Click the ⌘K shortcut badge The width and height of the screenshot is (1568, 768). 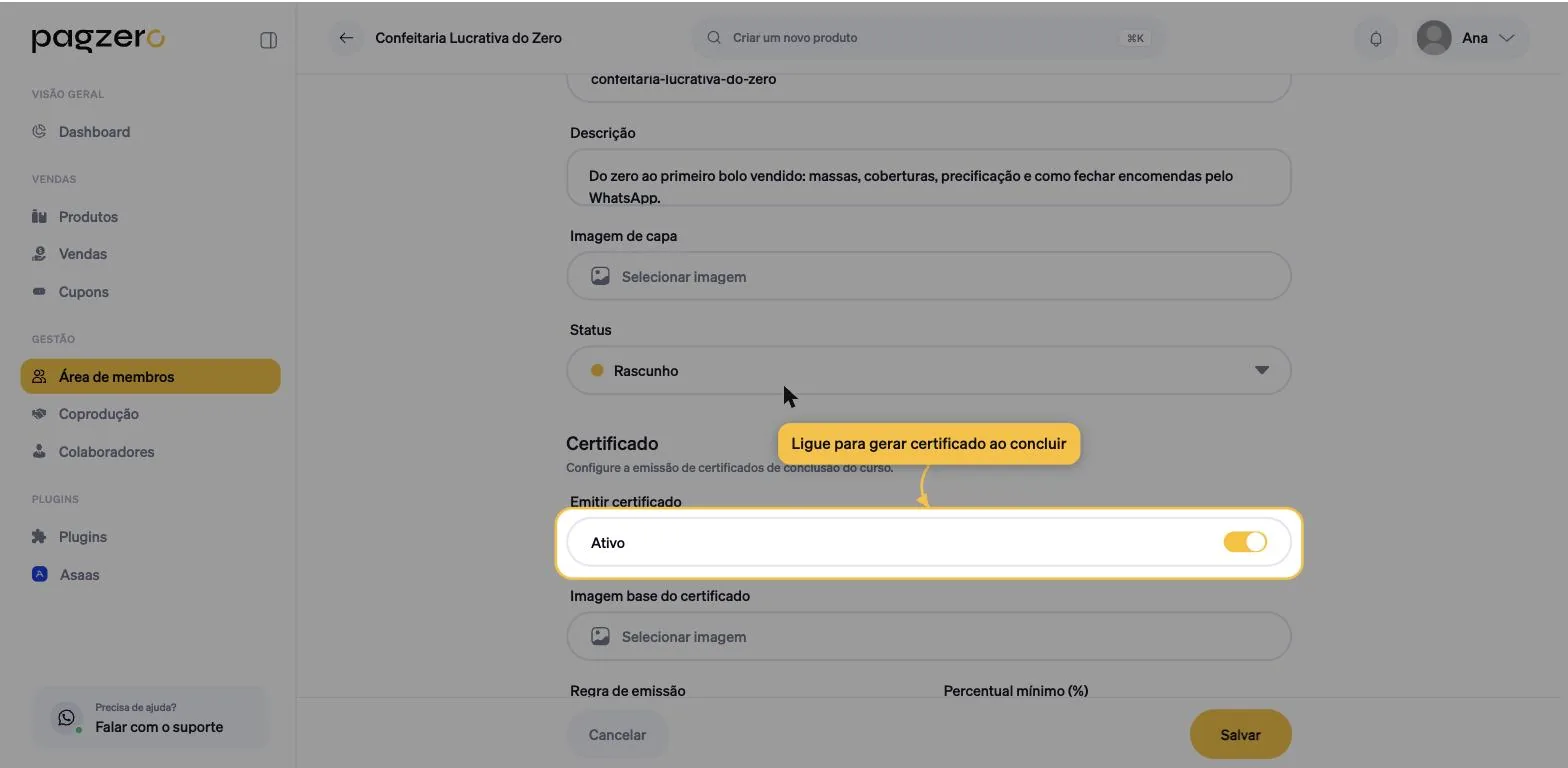pos(1135,38)
